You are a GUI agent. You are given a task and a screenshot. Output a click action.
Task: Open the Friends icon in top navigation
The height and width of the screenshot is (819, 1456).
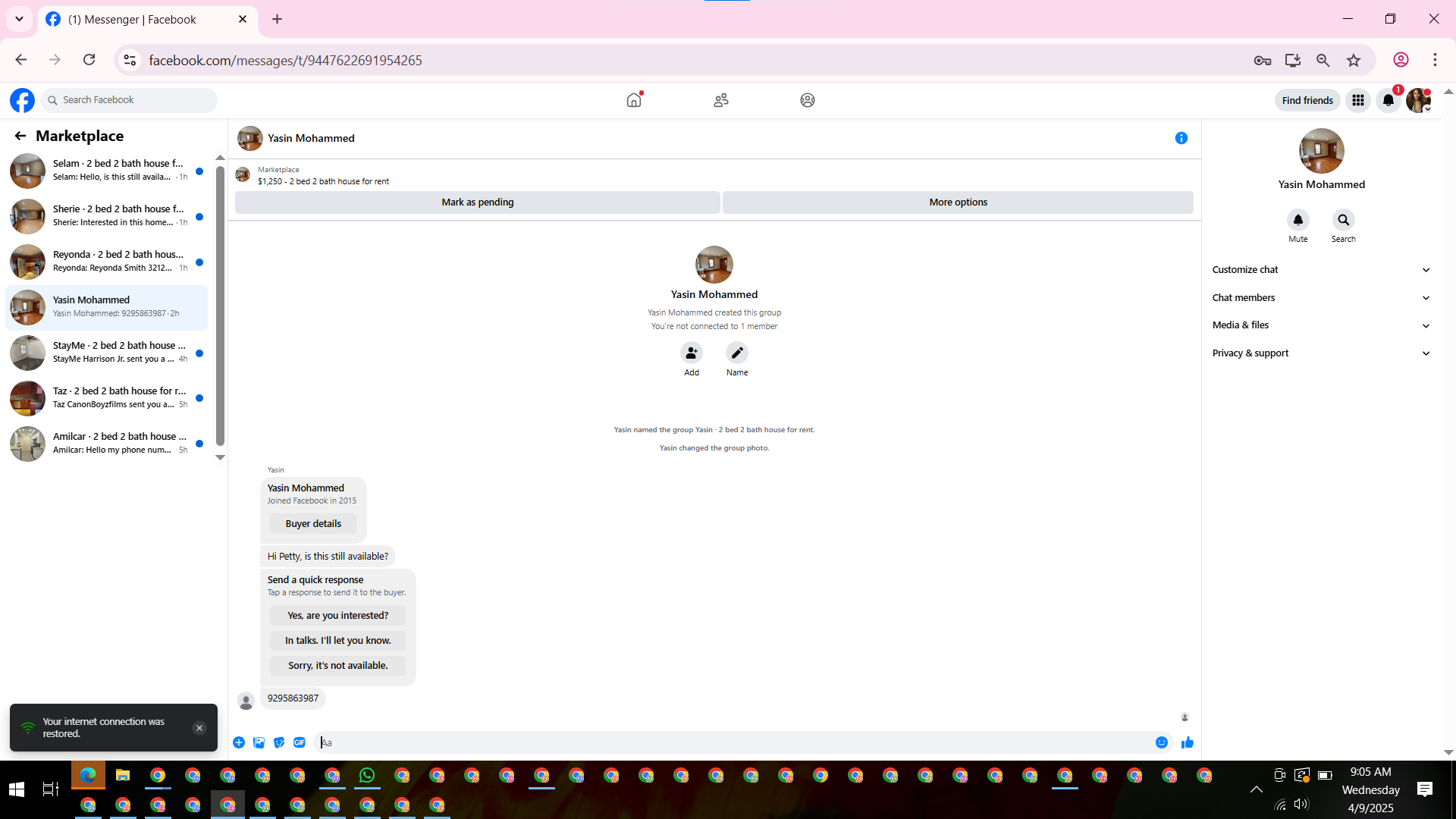click(721, 100)
